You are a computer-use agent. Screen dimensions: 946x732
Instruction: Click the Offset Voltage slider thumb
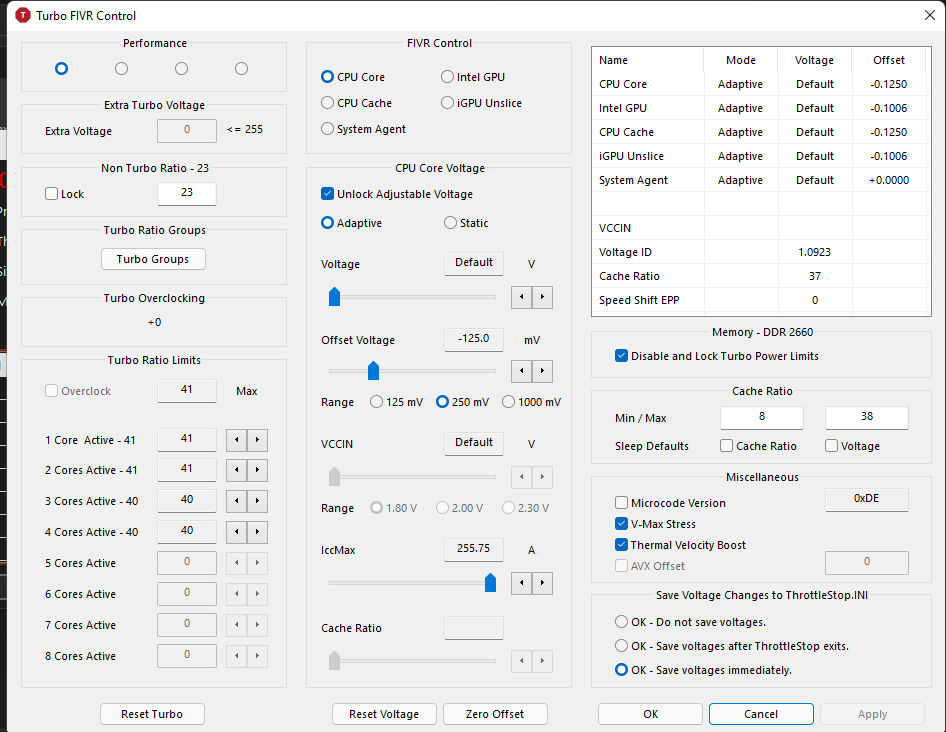(373, 371)
